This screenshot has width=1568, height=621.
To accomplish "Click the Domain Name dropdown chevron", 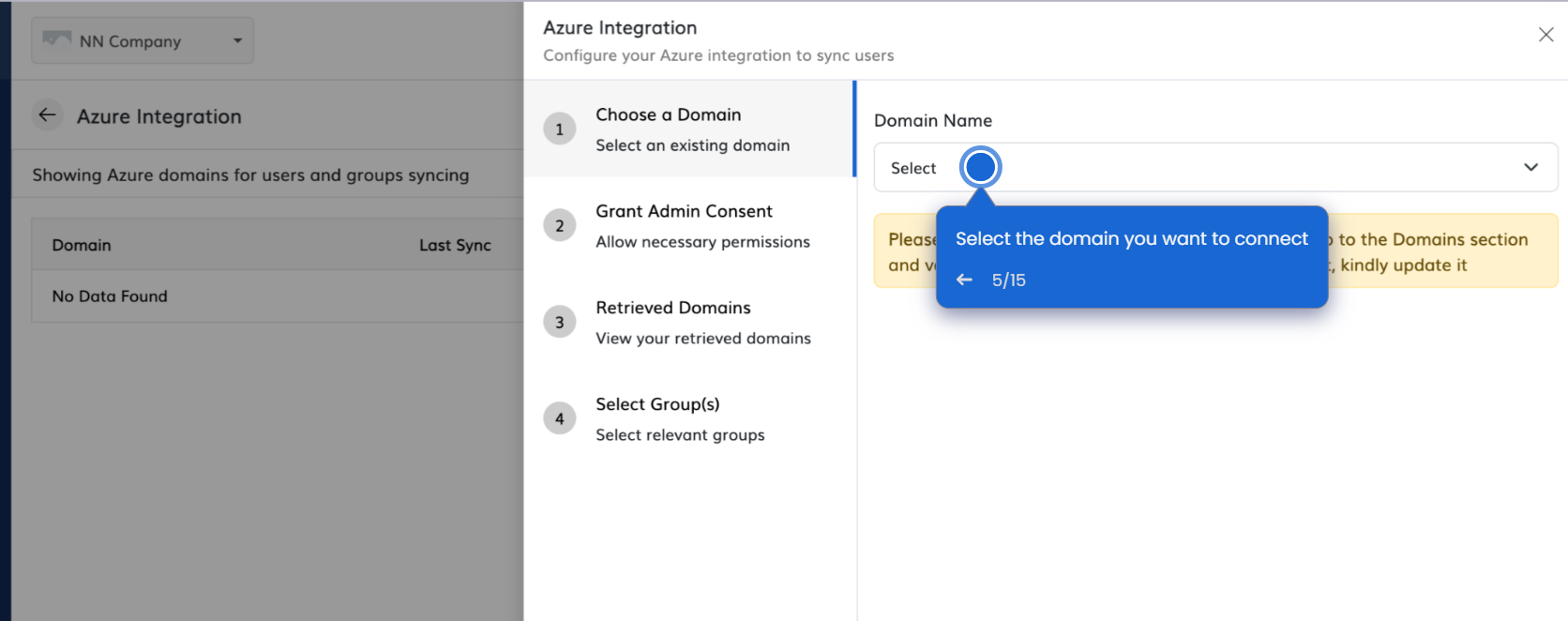I will 1530,168.
